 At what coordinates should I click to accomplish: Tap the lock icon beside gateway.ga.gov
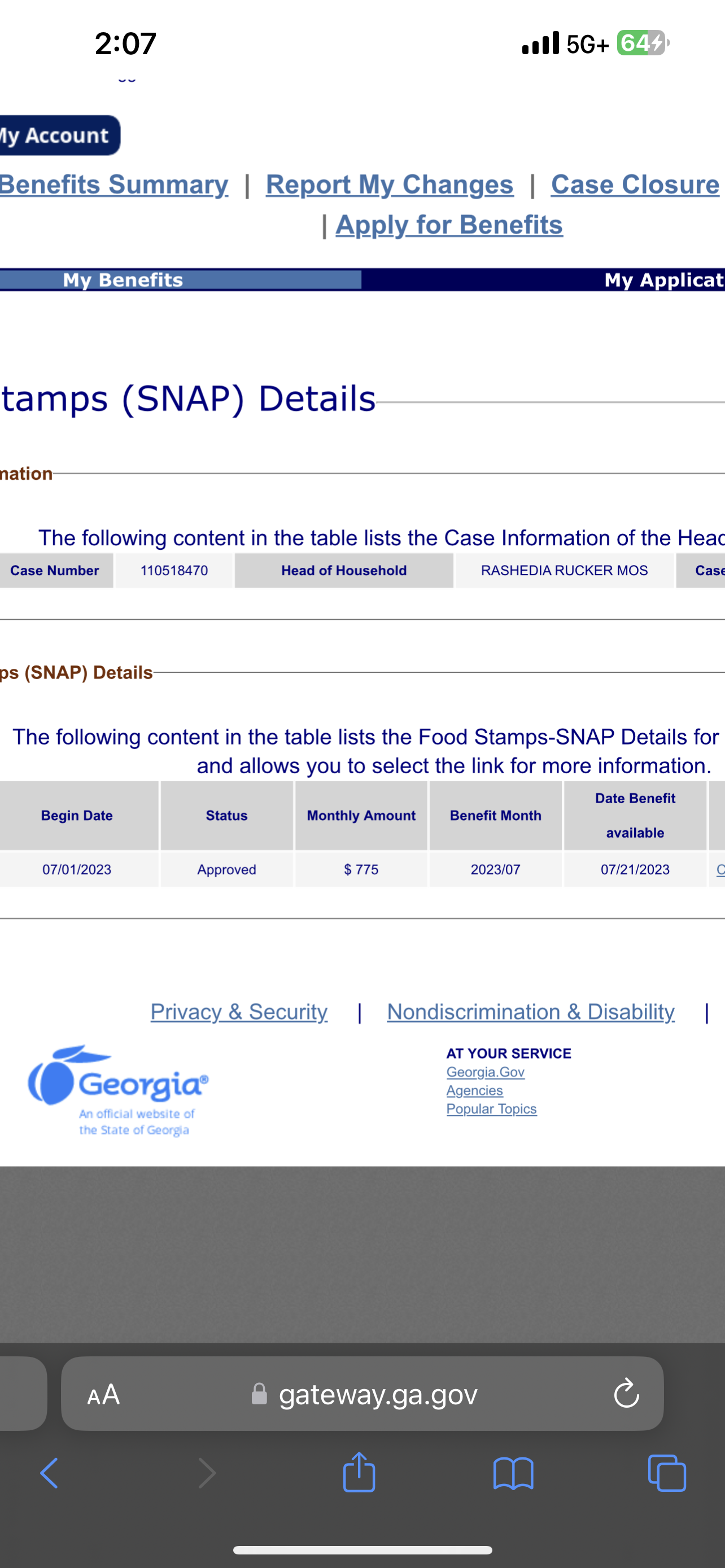click(x=259, y=1394)
